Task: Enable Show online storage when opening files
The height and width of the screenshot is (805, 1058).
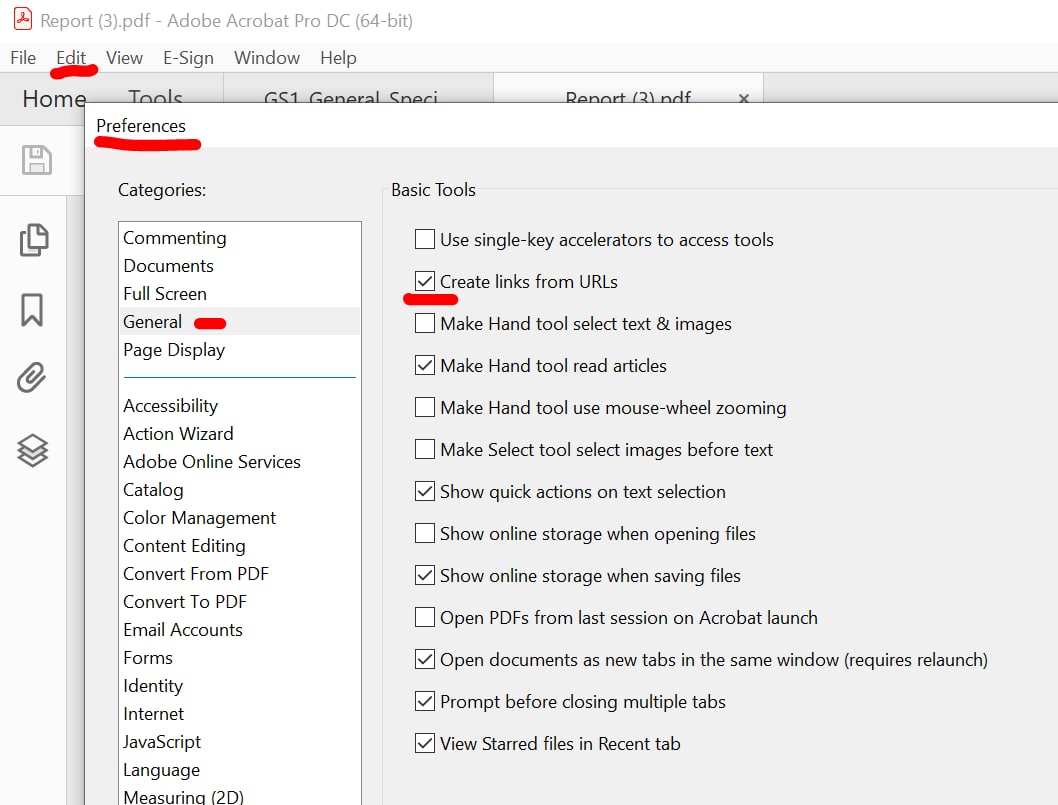Action: (x=424, y=533)
